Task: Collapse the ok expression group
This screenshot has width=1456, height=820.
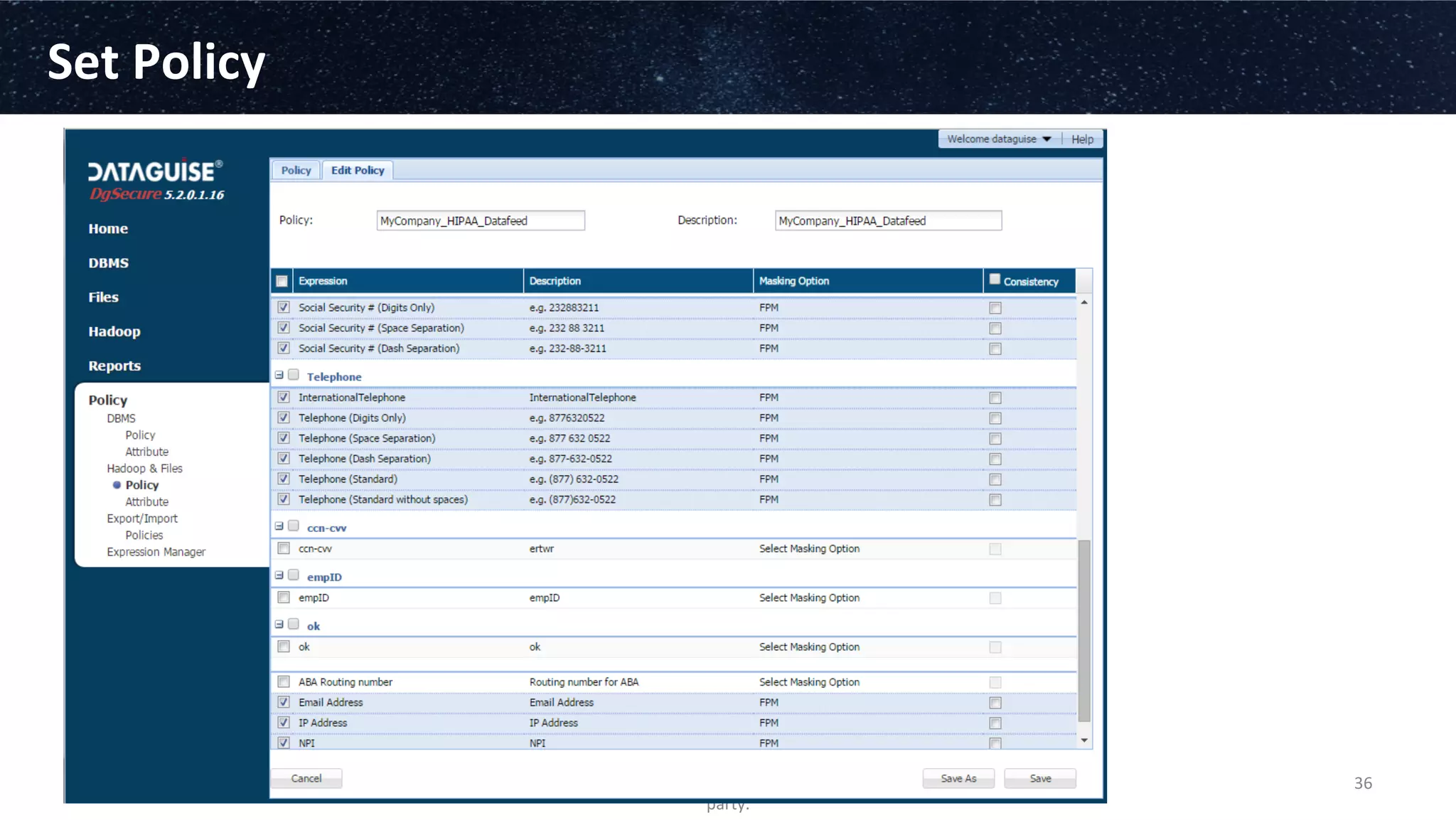Action: pyautogui.click(x=279, y=624)
